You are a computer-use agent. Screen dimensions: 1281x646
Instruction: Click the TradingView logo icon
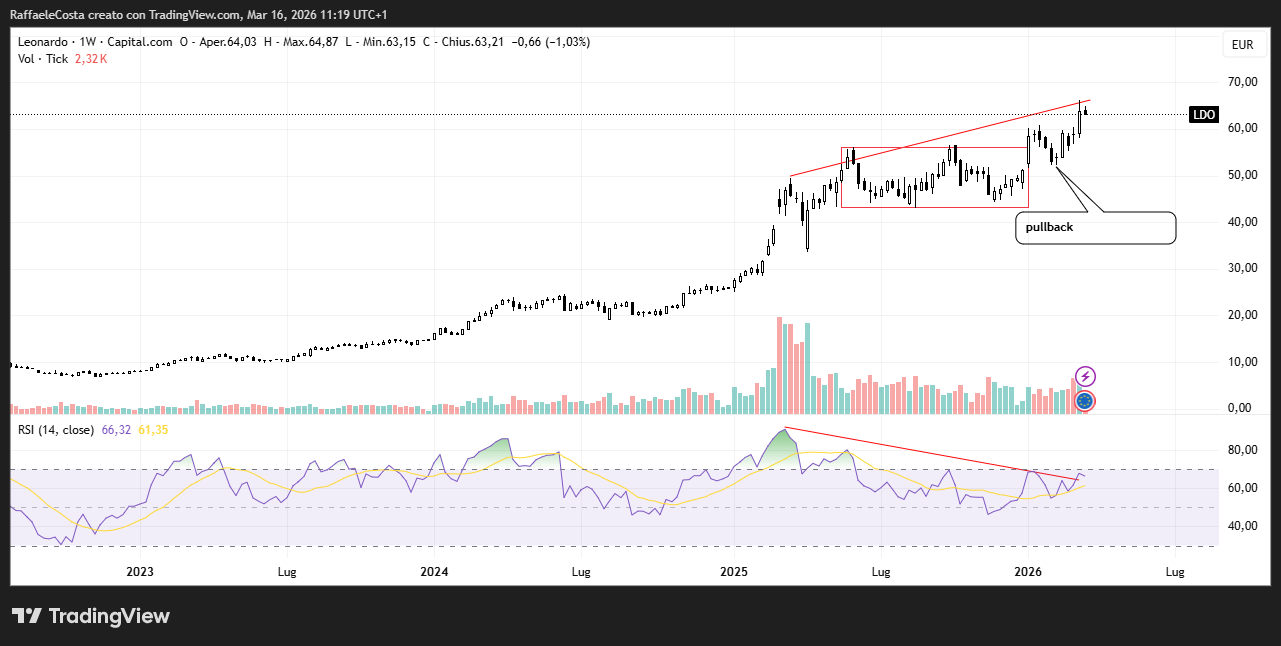(x=26, y=616)
